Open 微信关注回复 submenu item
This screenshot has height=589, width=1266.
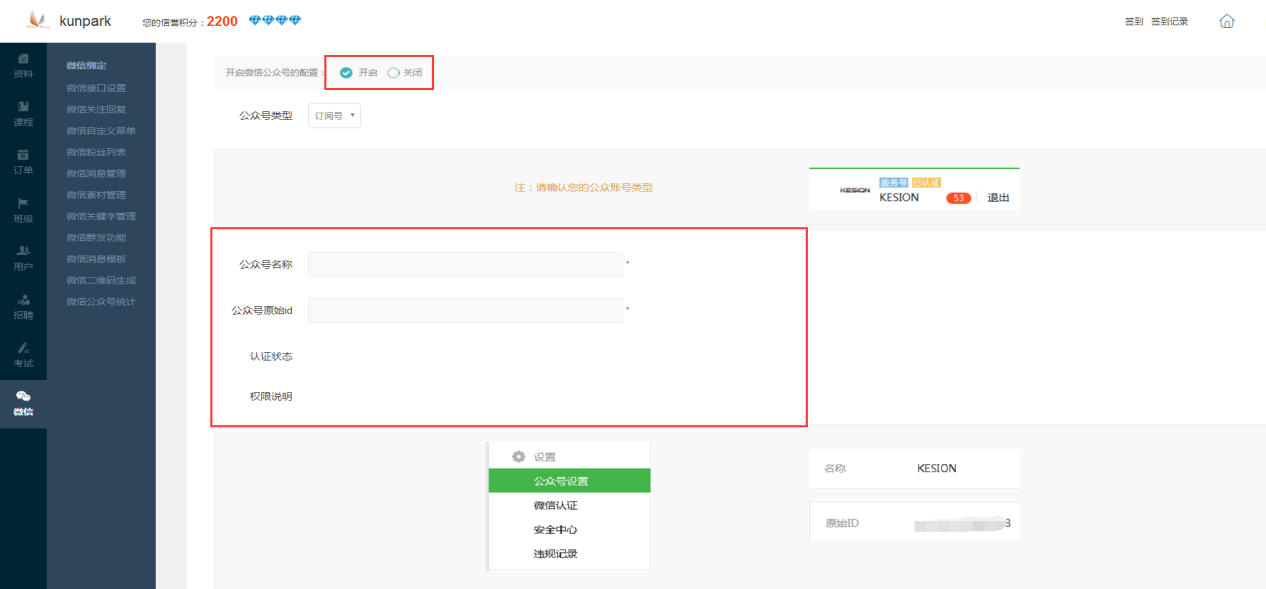tap(96, 109)
